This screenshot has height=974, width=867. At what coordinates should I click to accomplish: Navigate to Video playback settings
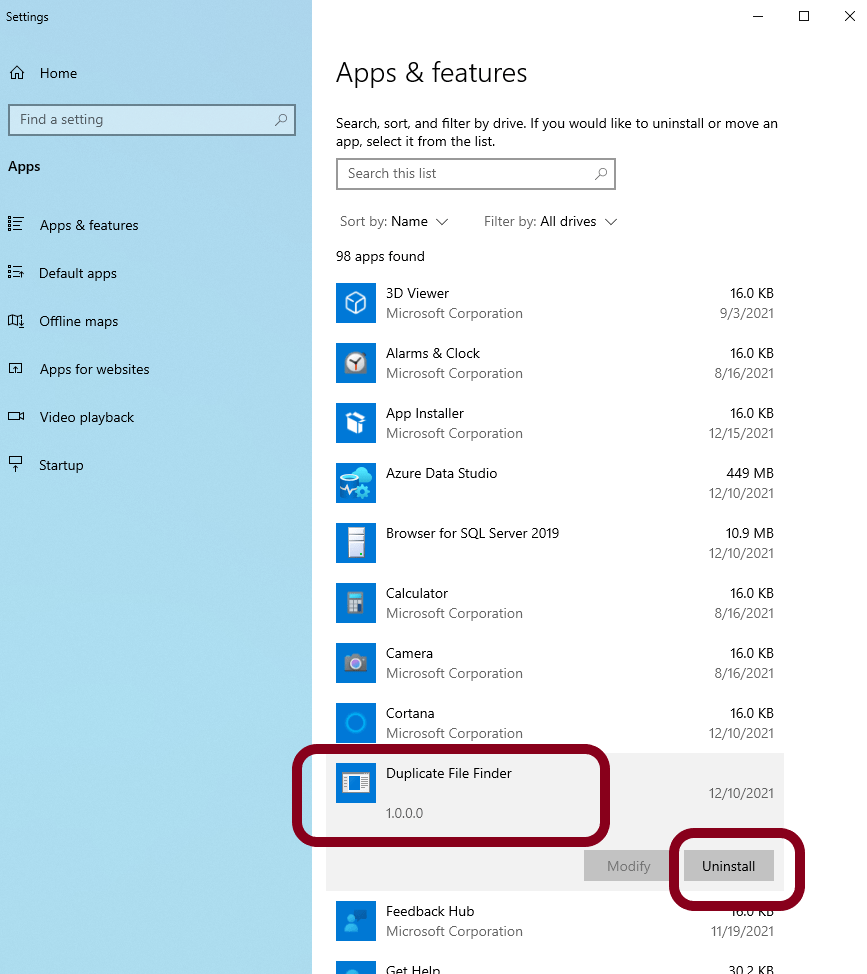tap(86, 417)
